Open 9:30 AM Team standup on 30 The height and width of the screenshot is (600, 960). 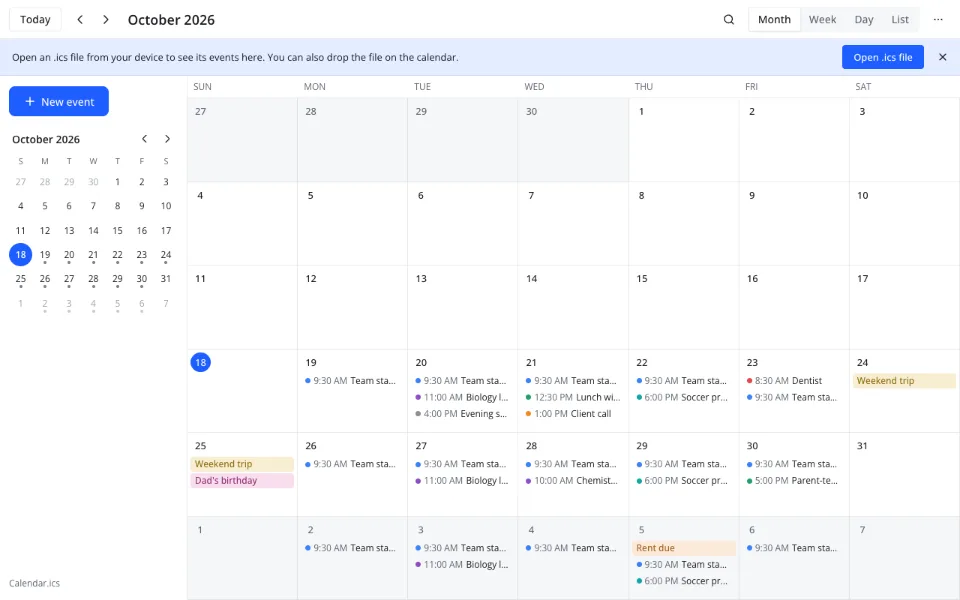792,464
